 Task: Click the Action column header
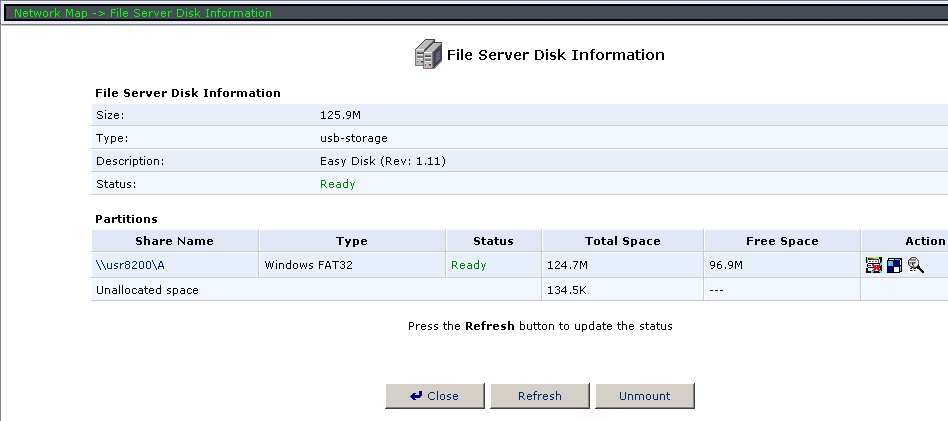tap(924, 241)
